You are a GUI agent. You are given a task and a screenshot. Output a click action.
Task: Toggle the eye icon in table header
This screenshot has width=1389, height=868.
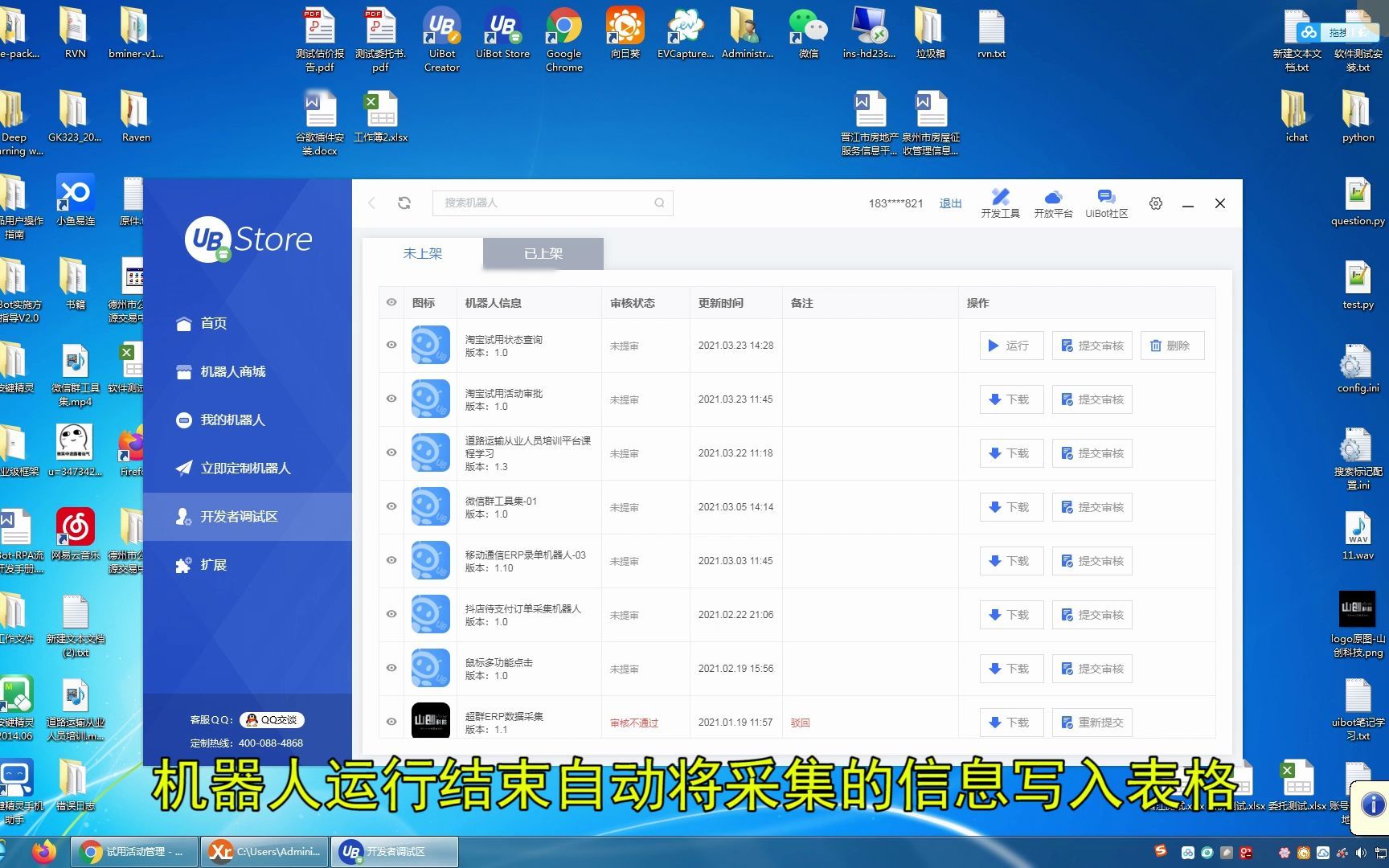point(391,302)
